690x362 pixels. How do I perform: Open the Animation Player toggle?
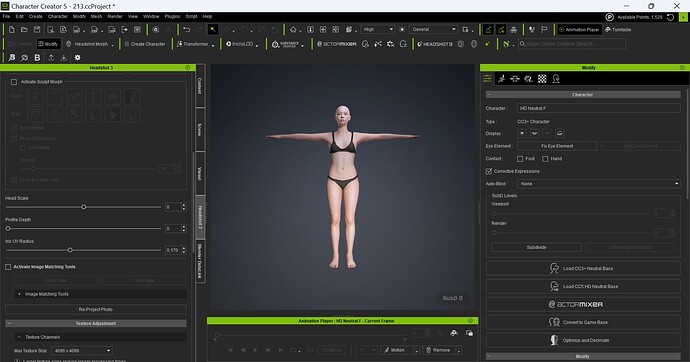point(579,29)
